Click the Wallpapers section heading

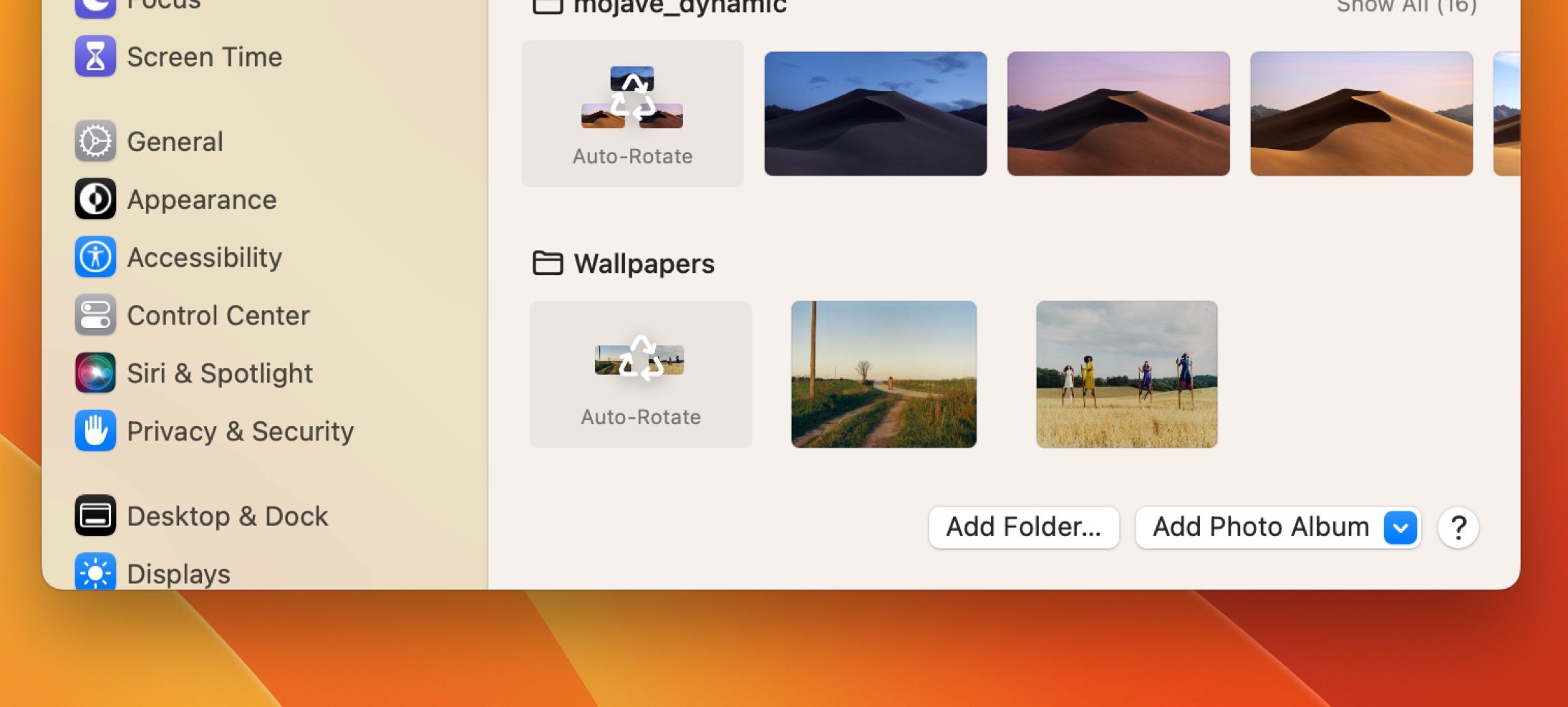[644, 264]
